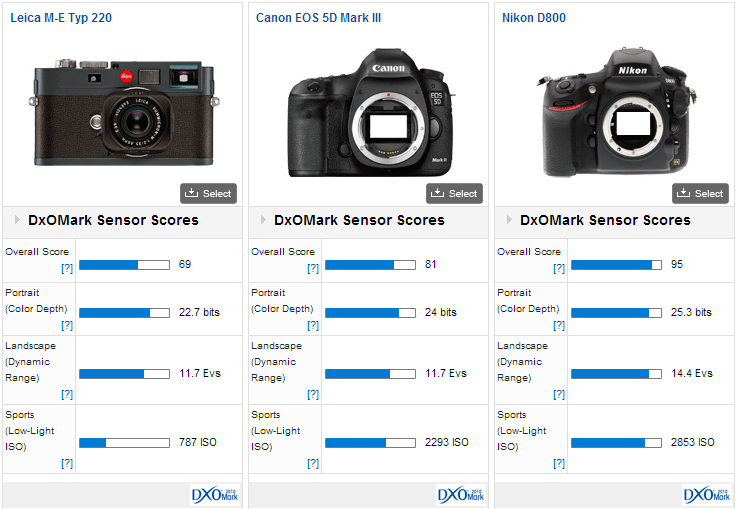Click the Overall Score help icon for Nikon D800
The height and width of the screenshot is (509, 737).
[559, 269]
